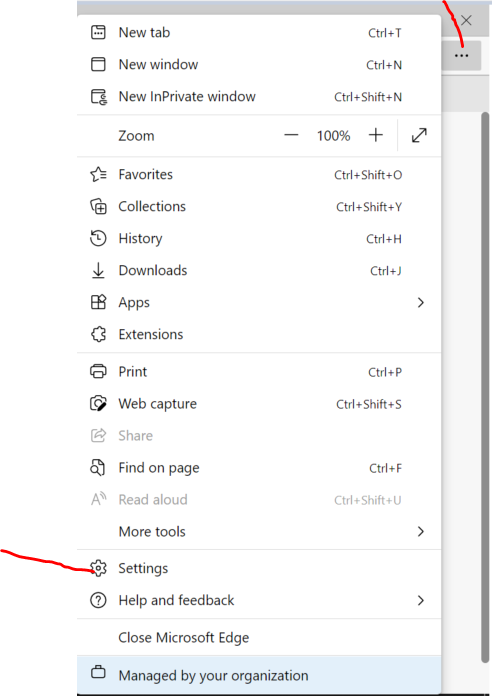Expand the Help and feedback submenu arrow
This screenshot has width=492, height=696.
[x=421, y=601]
